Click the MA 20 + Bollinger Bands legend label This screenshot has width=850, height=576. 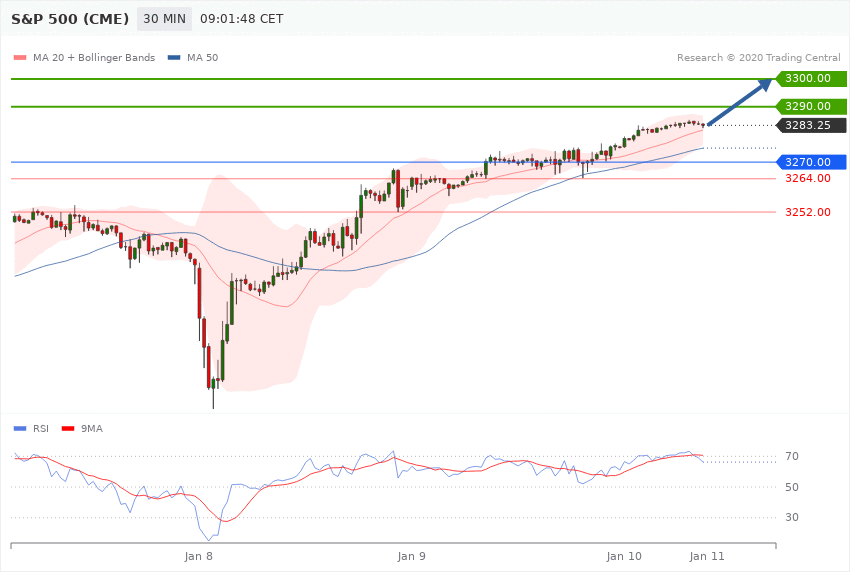(94, 58)
